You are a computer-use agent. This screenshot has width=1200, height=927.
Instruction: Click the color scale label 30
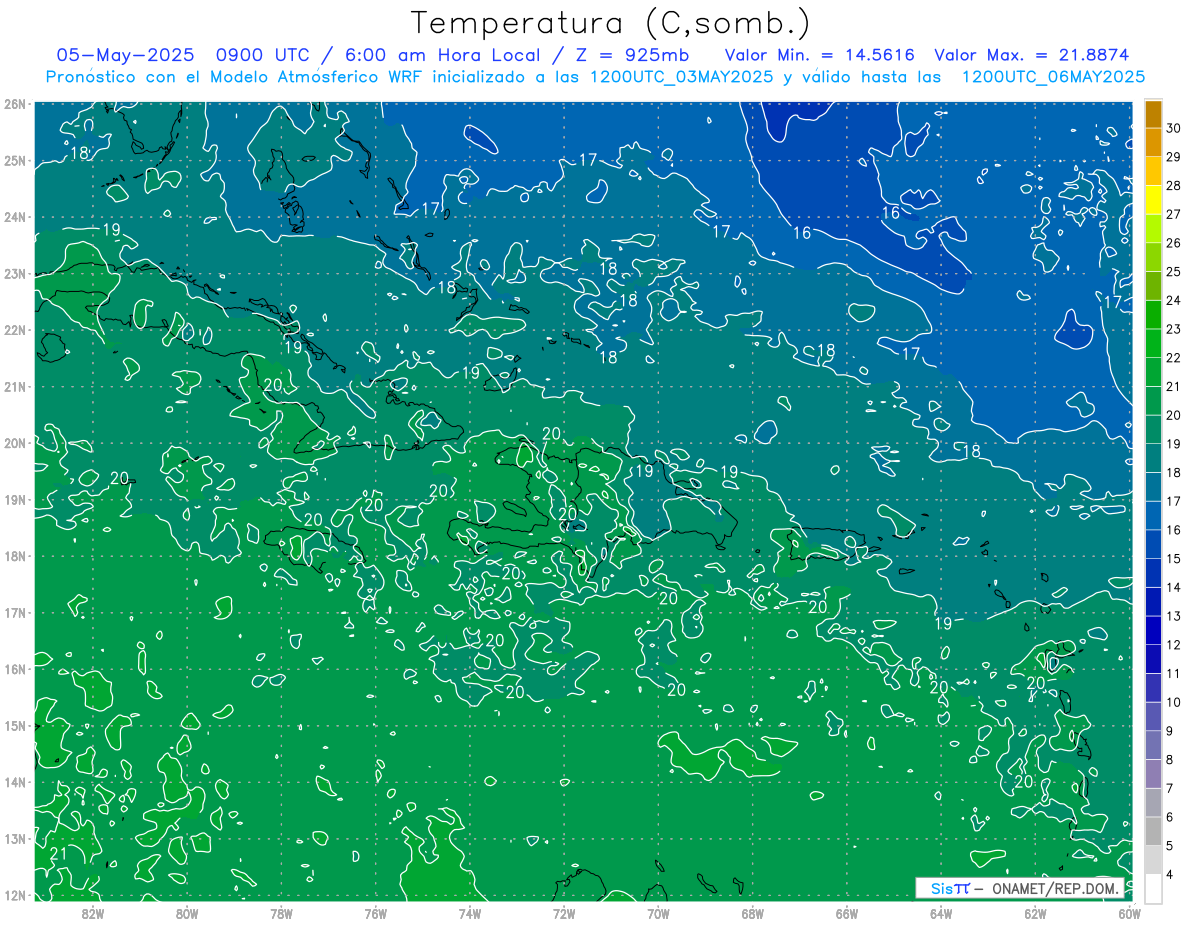1173,128
